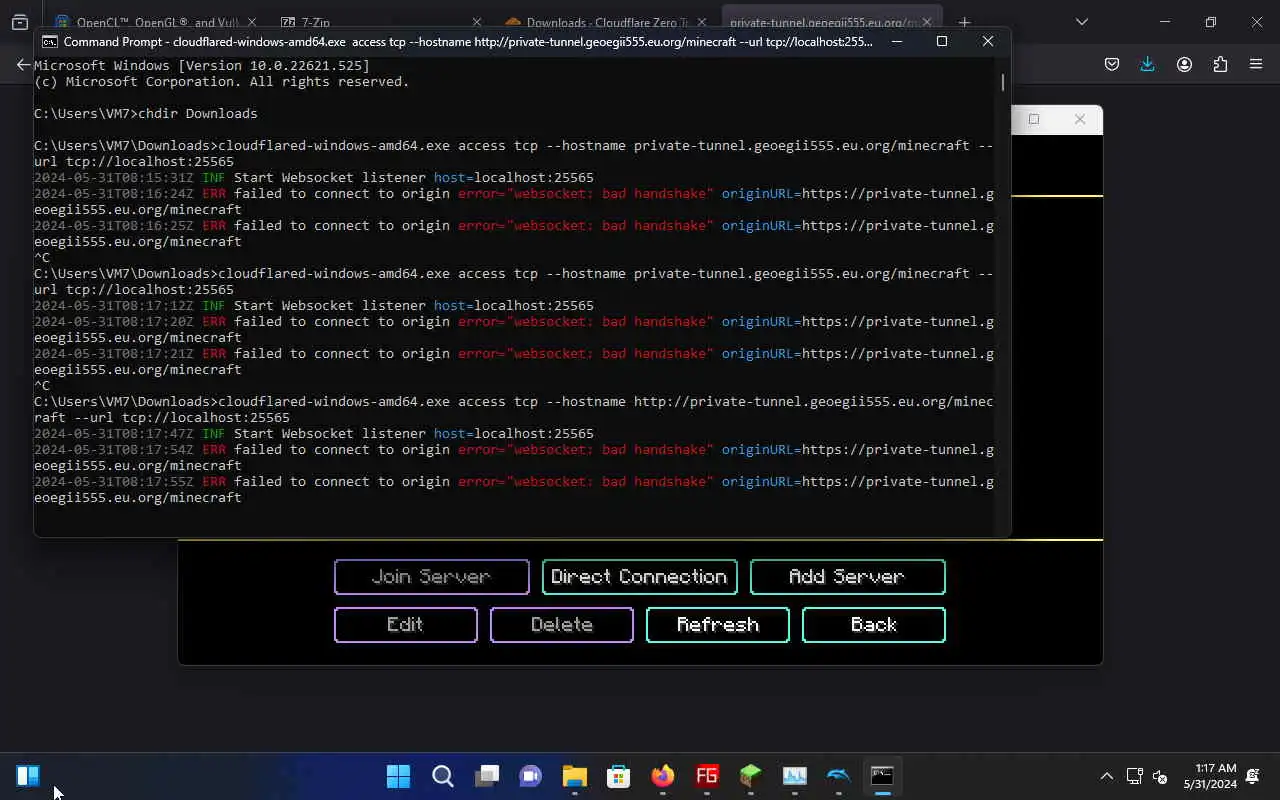Open Microsoft Store from taskbar

point(618,776)
